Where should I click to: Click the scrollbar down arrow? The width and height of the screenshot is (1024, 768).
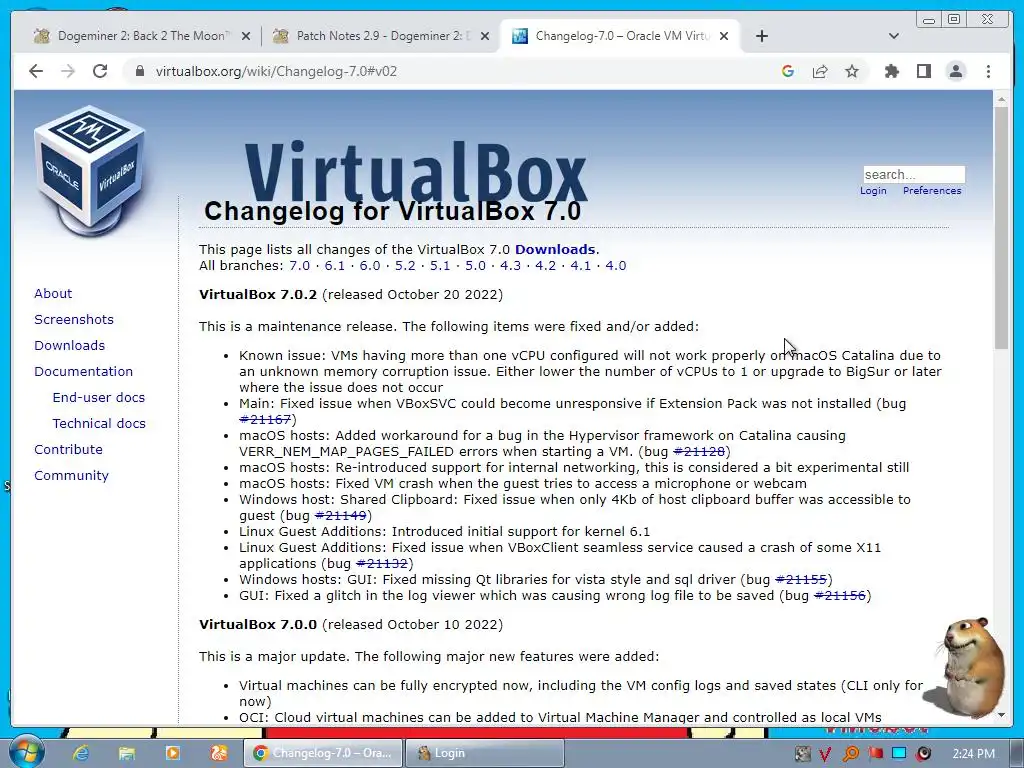click(x=1002, y=715)
